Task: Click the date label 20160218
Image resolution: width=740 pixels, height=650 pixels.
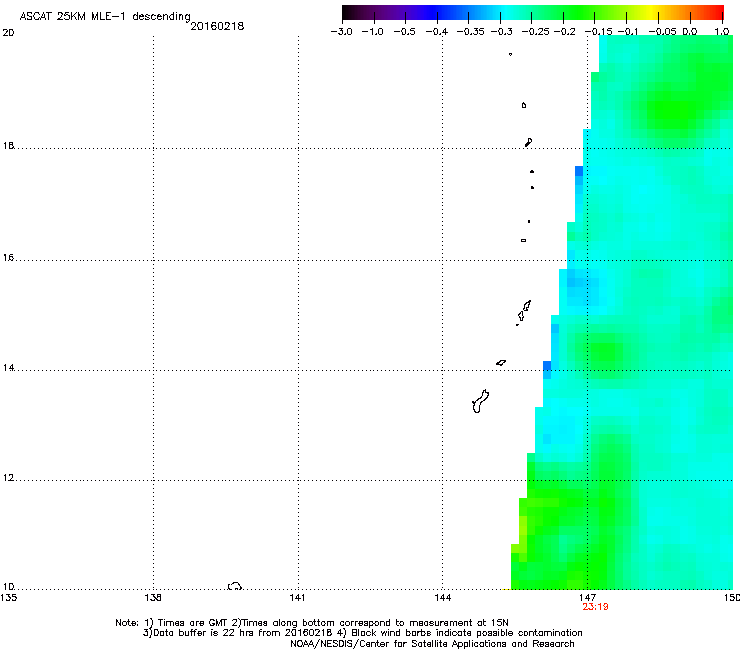Action: 217,26
